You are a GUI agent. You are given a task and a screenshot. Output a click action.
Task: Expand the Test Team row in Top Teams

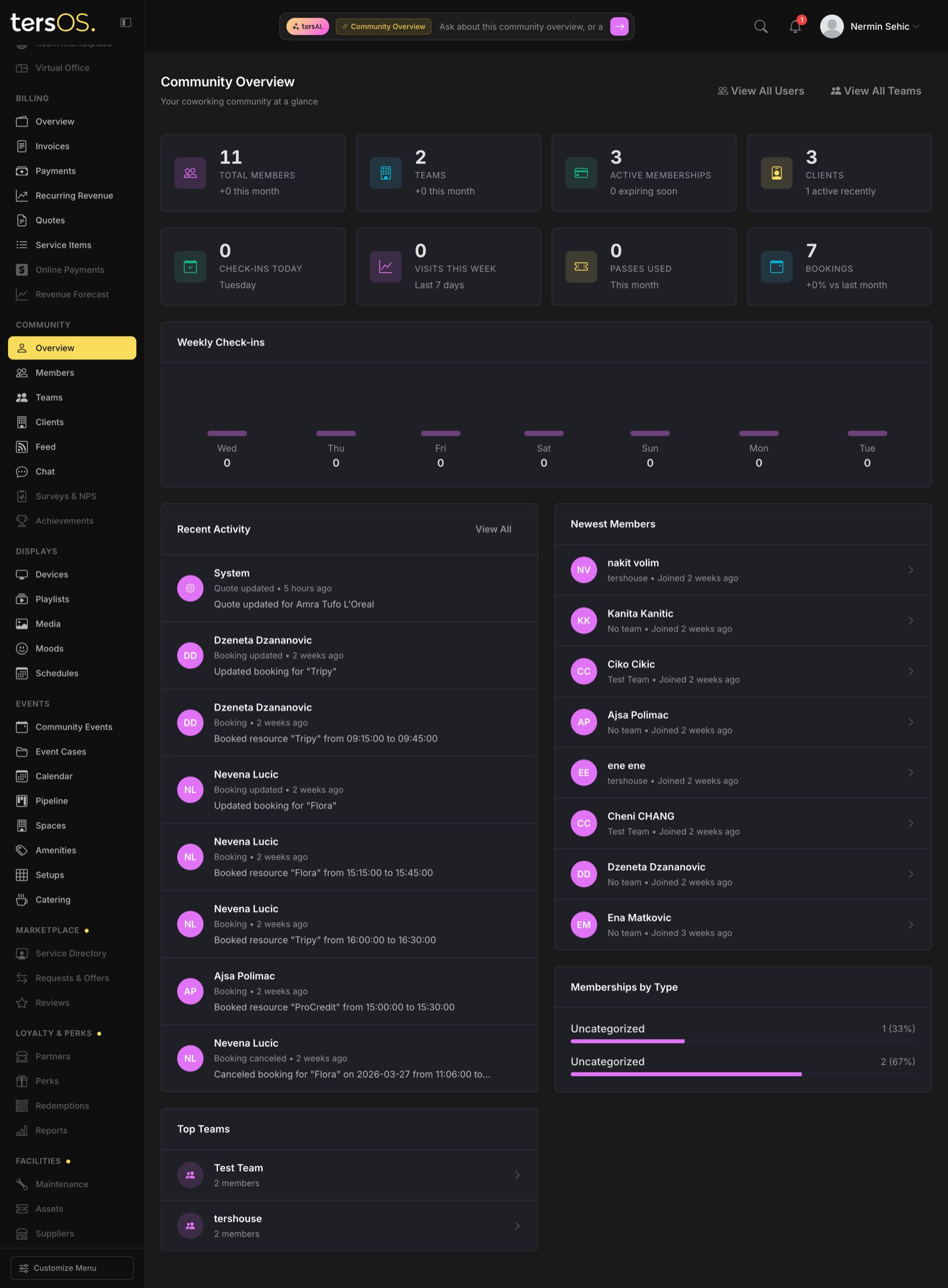click(x=517, y=1175)
